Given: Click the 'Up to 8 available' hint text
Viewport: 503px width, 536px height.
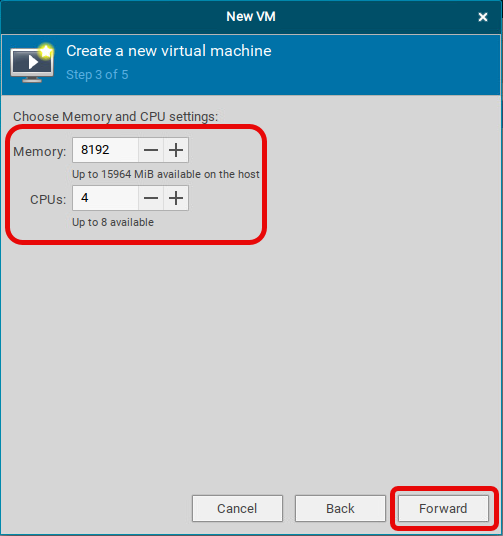Looking at the screenshot, I should coord(113,222).
